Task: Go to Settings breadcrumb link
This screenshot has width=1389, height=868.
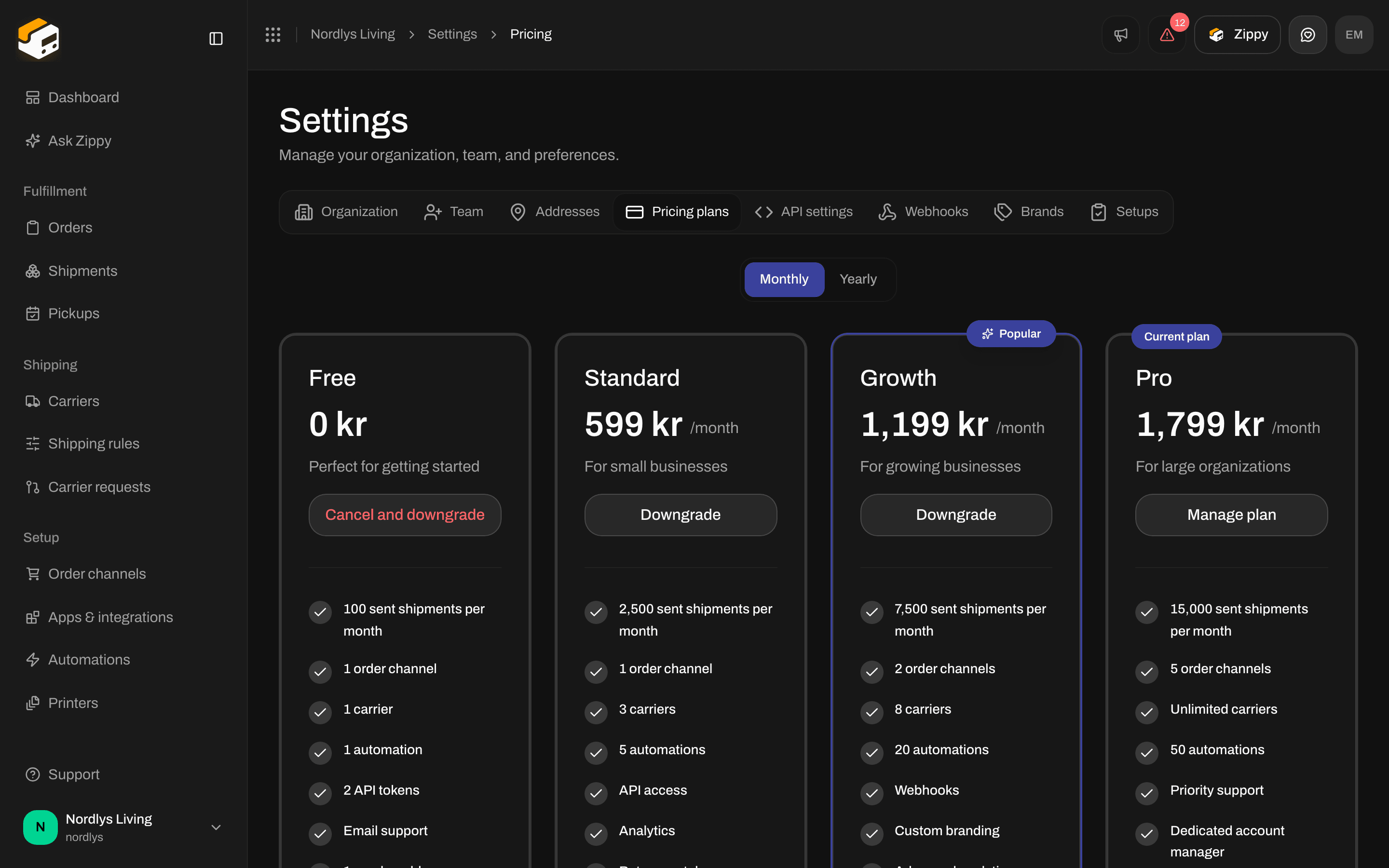Action: [452, 34]
